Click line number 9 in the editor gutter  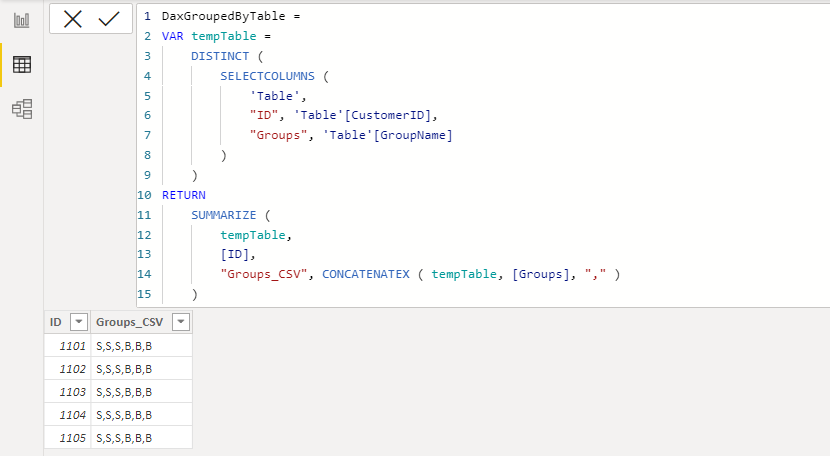[147, 175]
